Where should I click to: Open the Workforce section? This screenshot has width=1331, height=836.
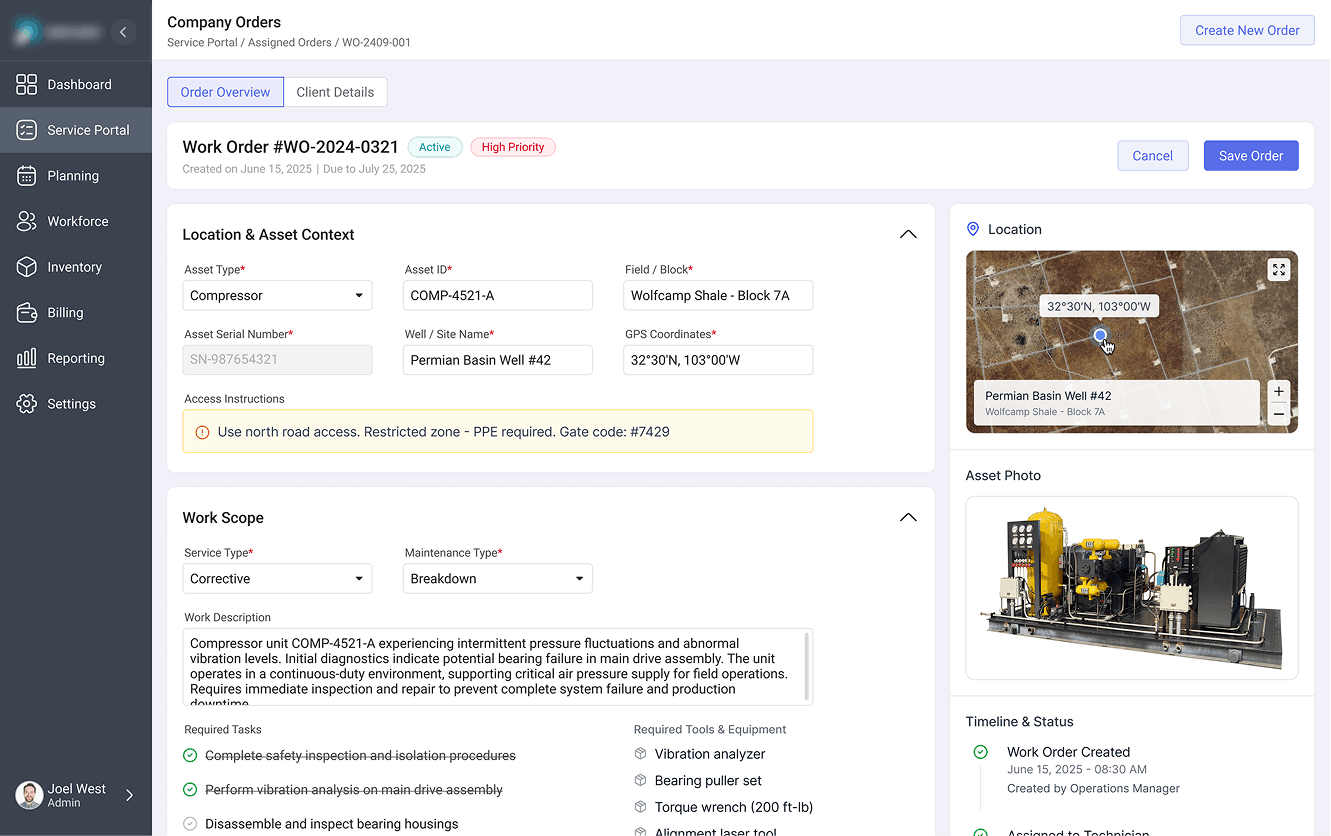pyautogui.click(x=79, y=221)
